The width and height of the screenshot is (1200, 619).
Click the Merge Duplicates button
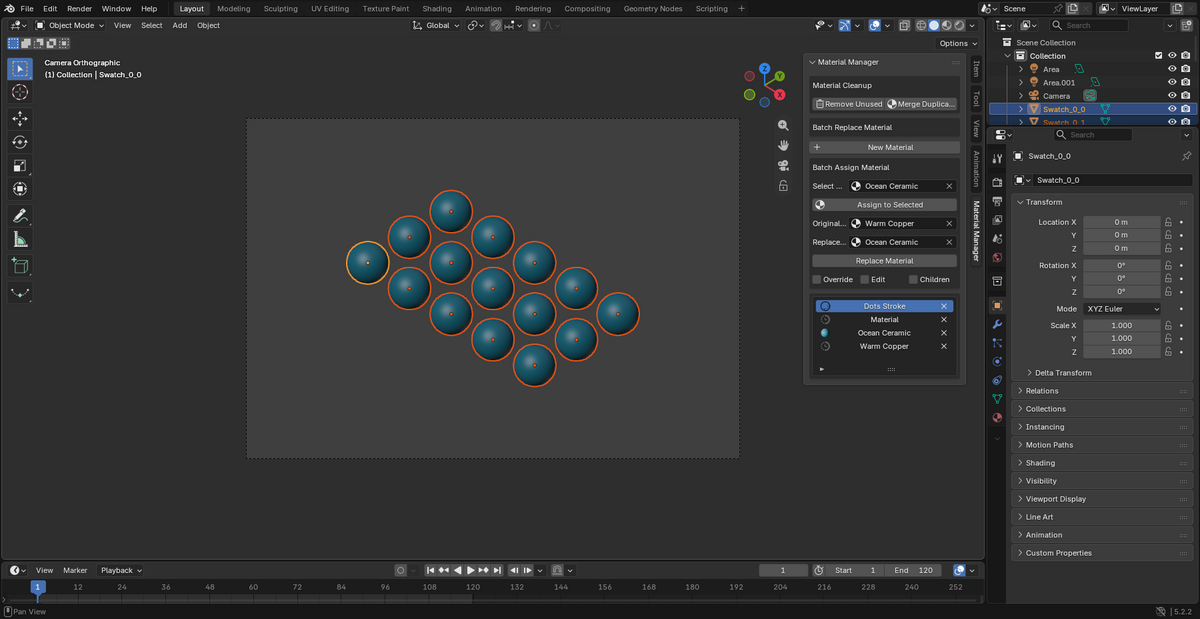pos(922,104)
